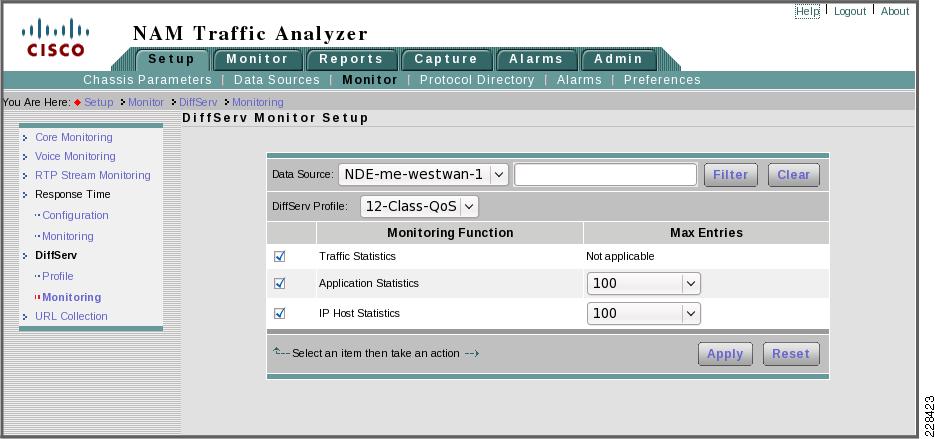Select Response Time in the sidebar
935x439 pixels.
pyautogui.click(x=73, y=194)
